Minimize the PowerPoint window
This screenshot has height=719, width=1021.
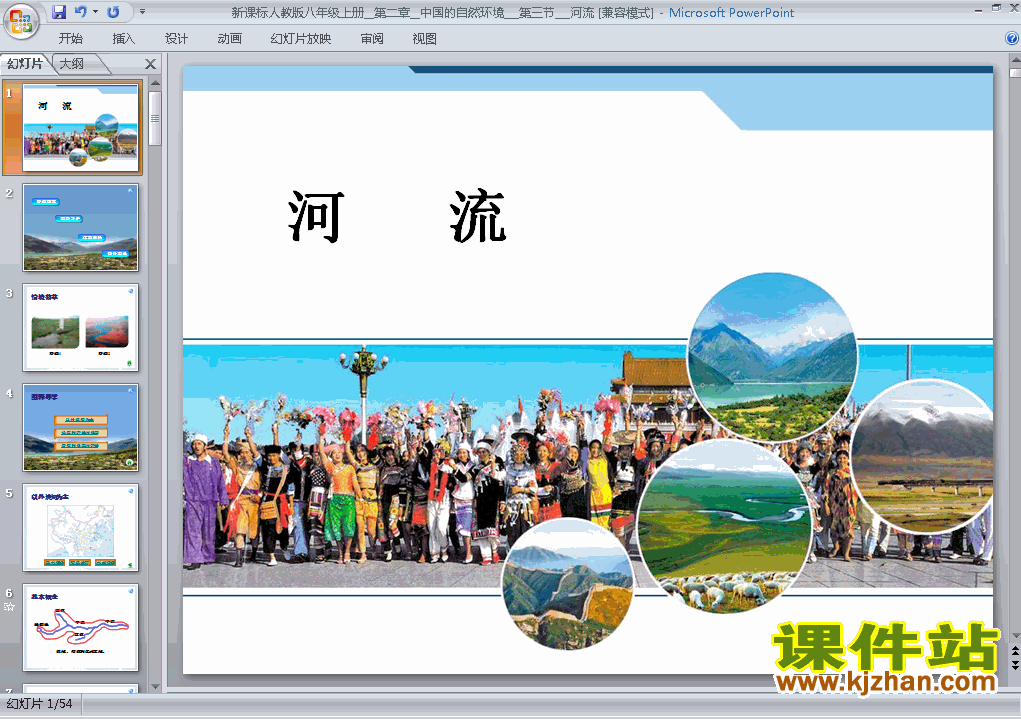979,9
